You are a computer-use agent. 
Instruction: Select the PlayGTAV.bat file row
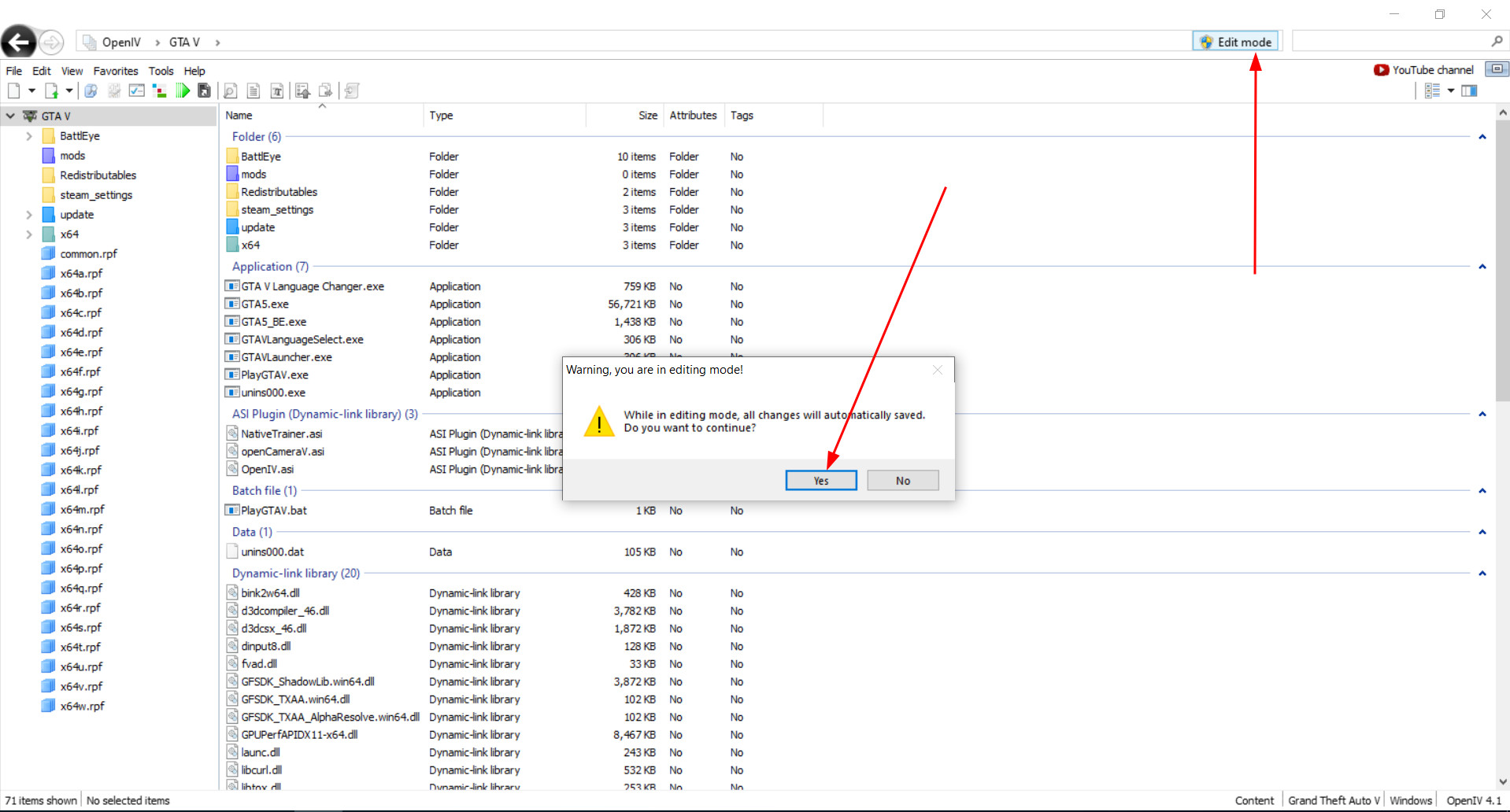click(484, 511)
